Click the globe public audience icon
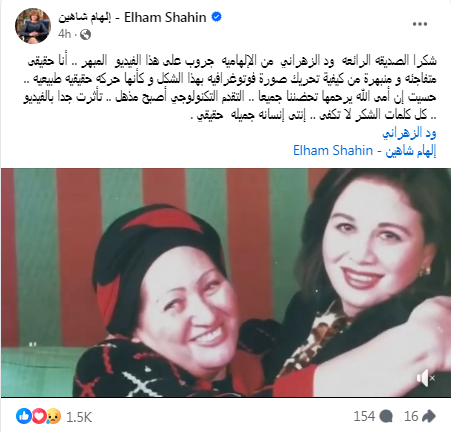 [85, 34]
